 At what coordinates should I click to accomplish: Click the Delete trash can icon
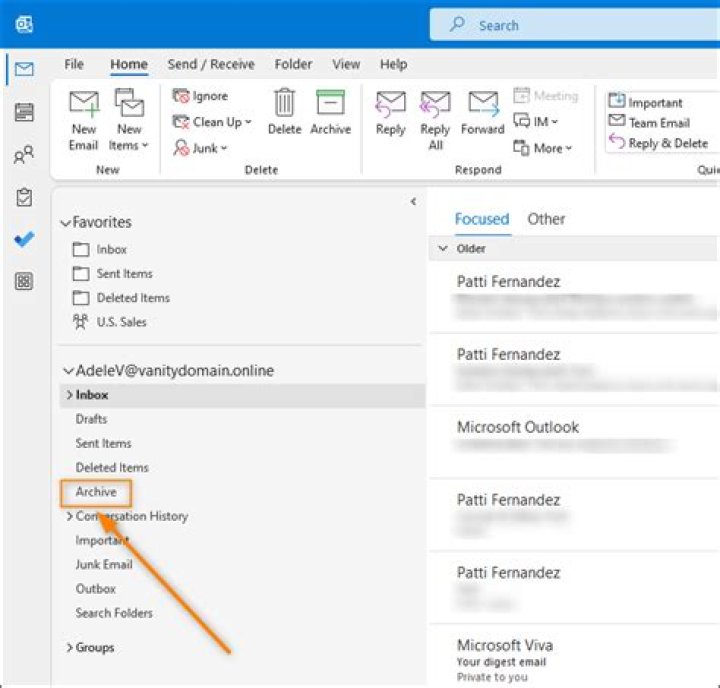pyautogui.click(x=284, y=105)
